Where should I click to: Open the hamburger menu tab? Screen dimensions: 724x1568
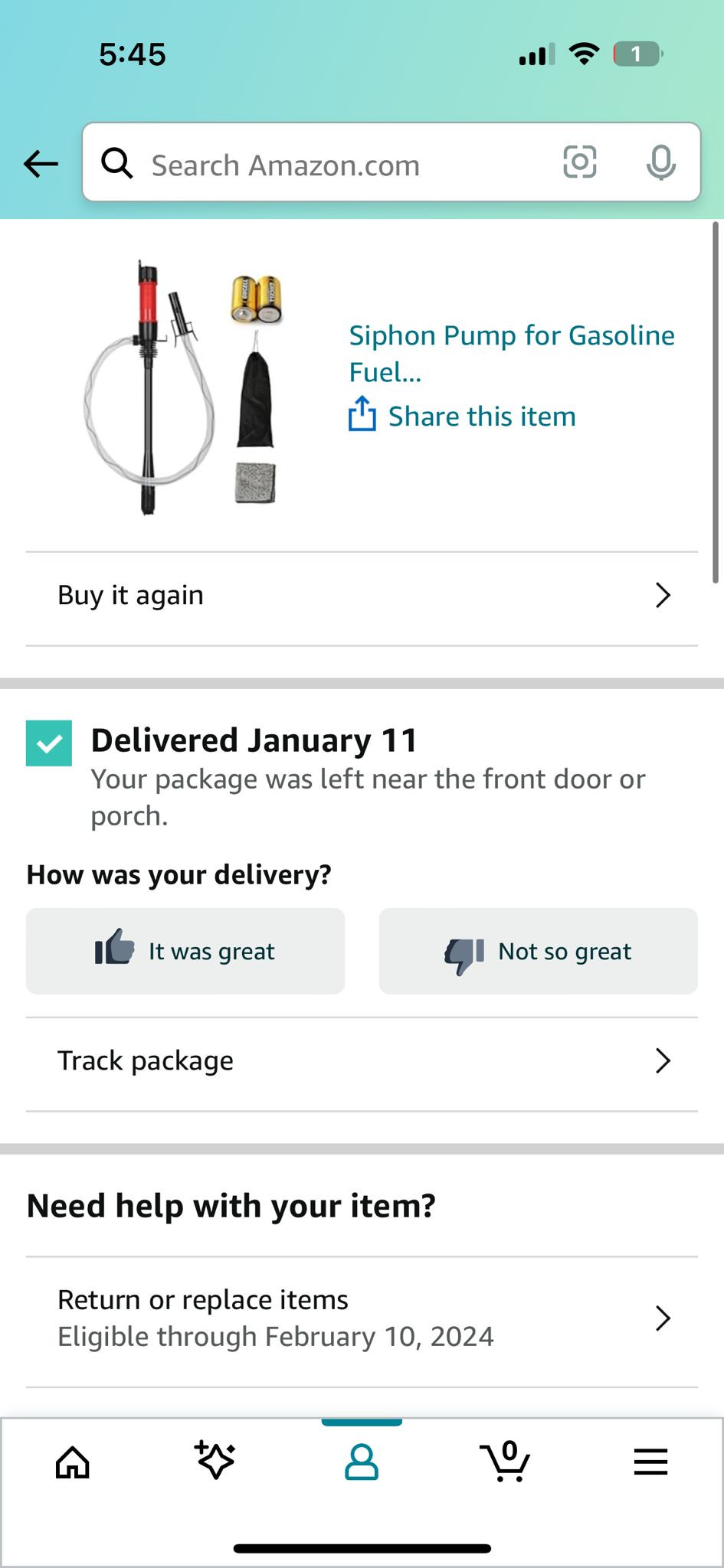click(x=650, y=1462)
